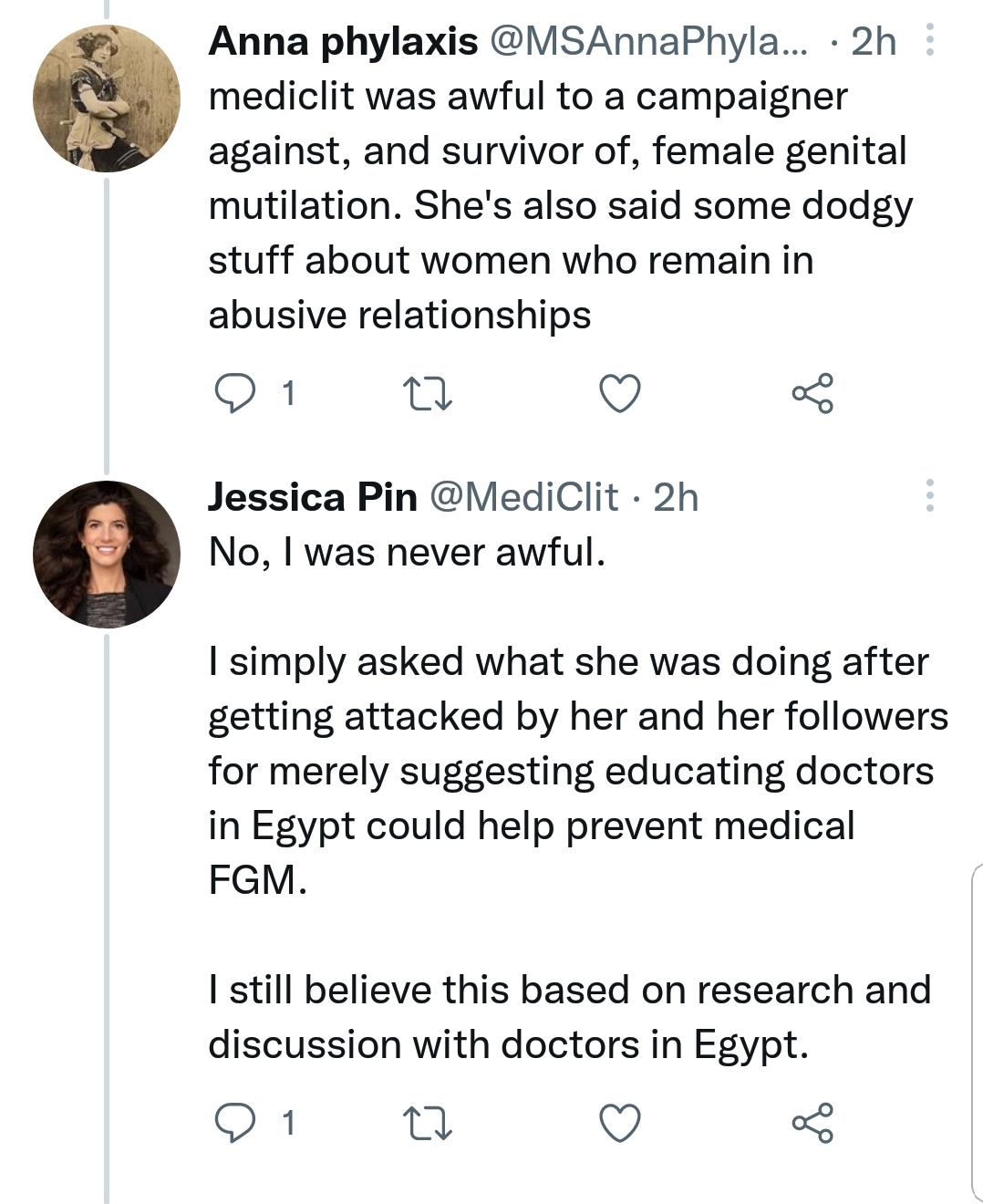
Task: Open the Anna phylaxis display name
Action: [x=343, y=41]
